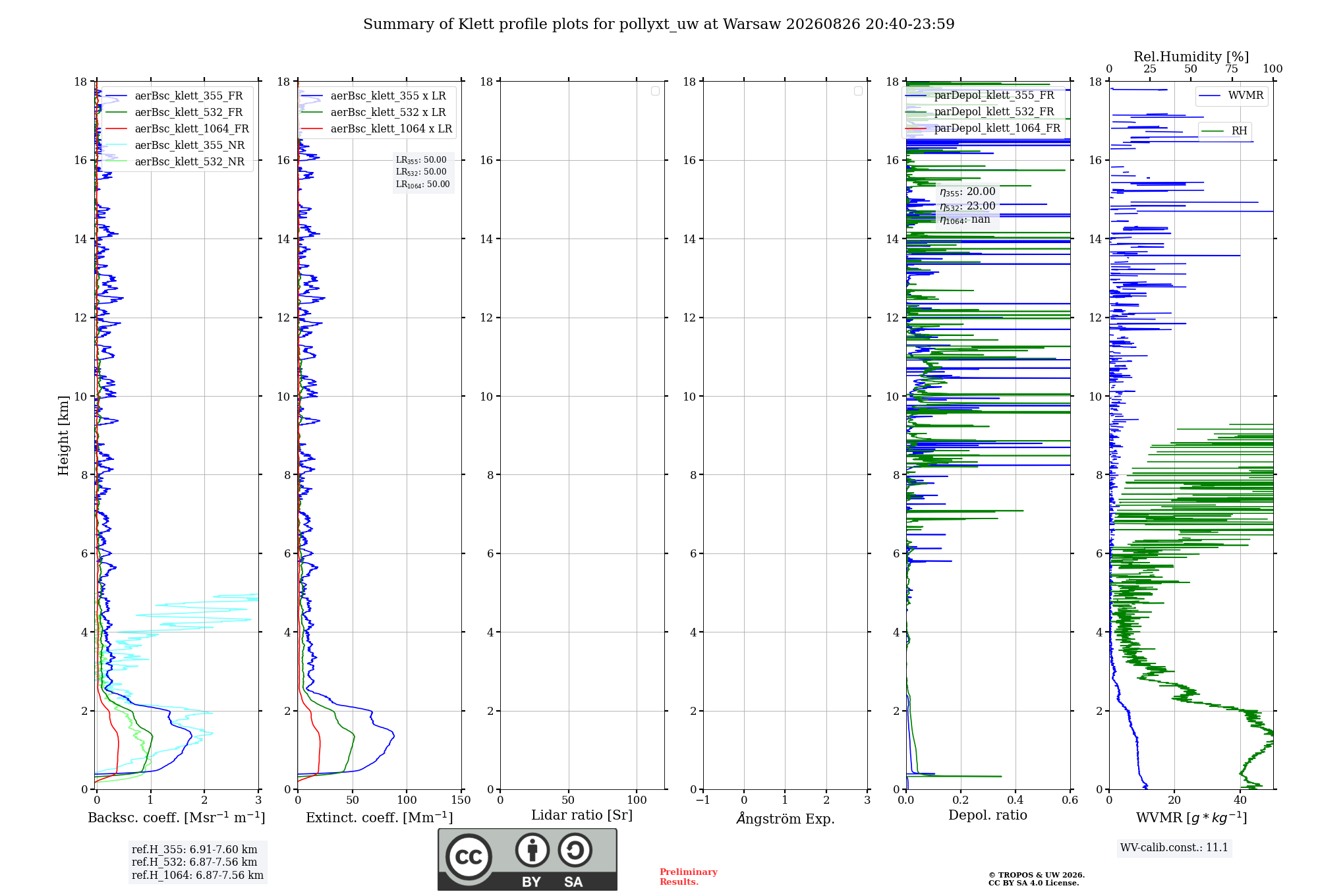1318x896 pixels.
Task: Click the η355: 20.00 annotation
Action: [x=967, y=192]
